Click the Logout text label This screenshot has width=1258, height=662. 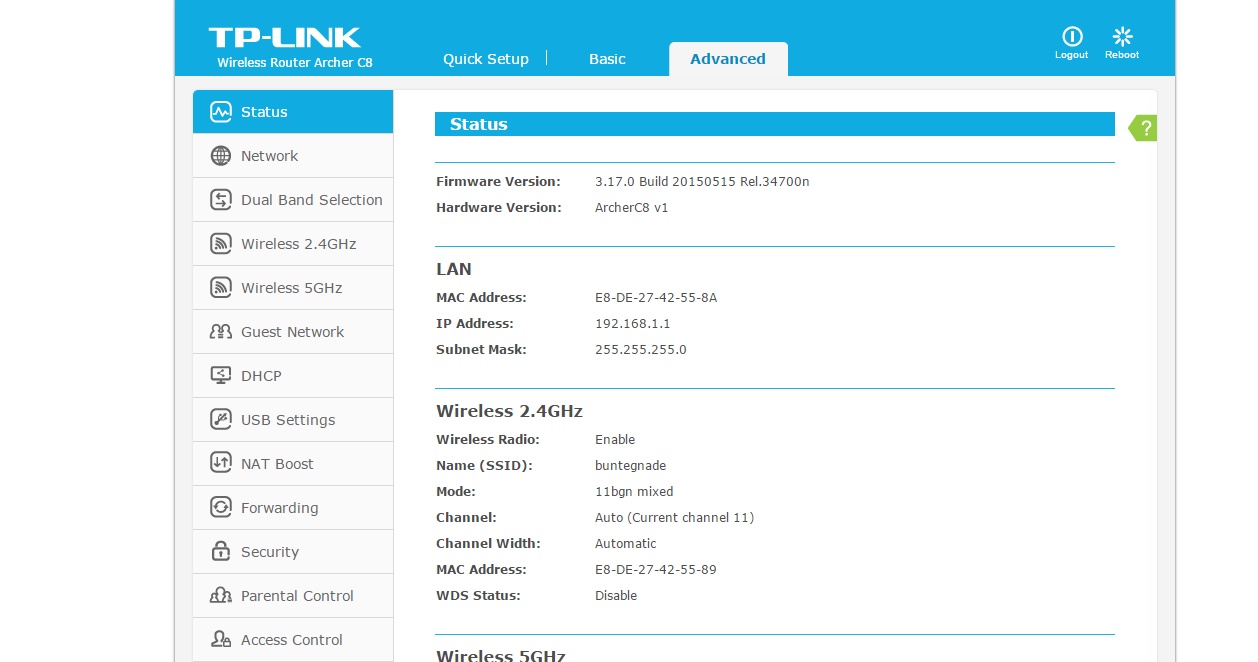[x=1072, y=55]
